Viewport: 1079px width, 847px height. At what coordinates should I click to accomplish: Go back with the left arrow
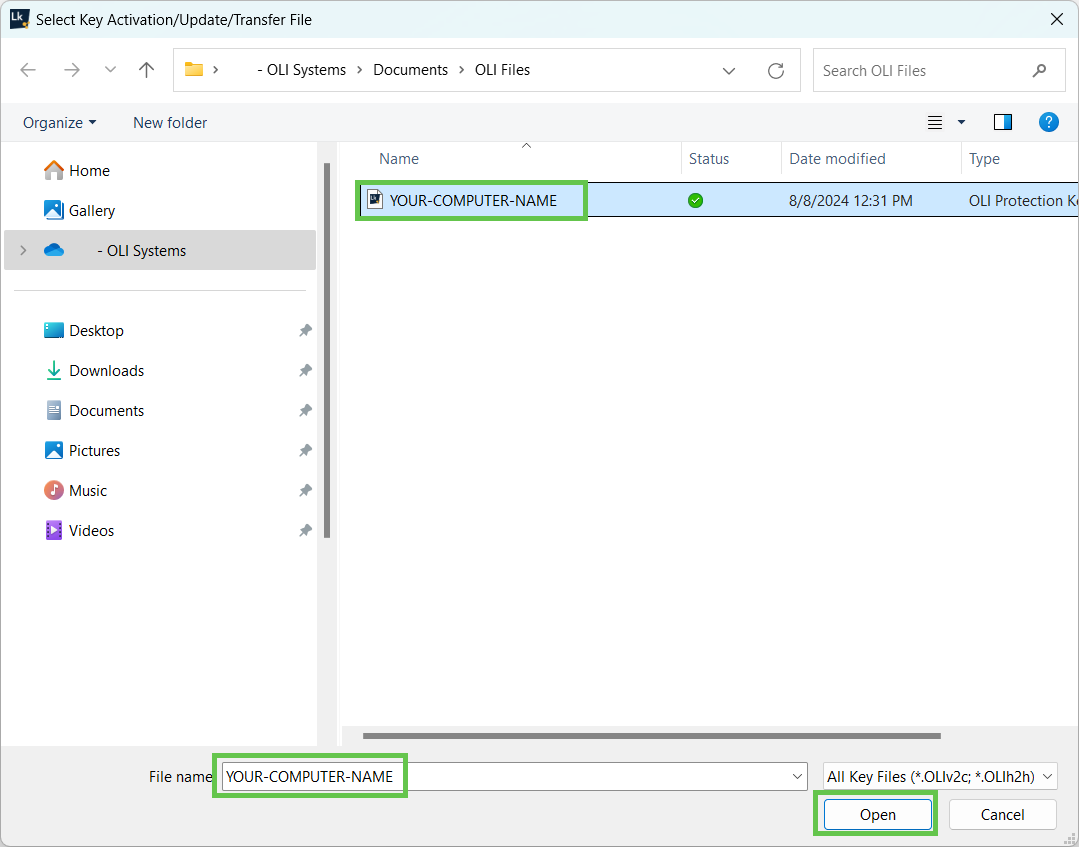[x=28, y=69]
